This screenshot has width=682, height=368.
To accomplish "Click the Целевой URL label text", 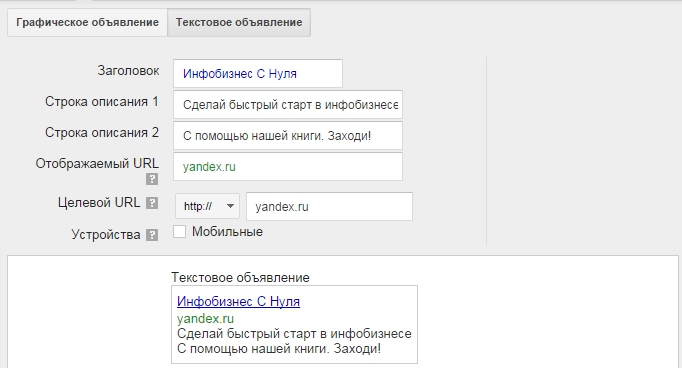I will (99, 203).
